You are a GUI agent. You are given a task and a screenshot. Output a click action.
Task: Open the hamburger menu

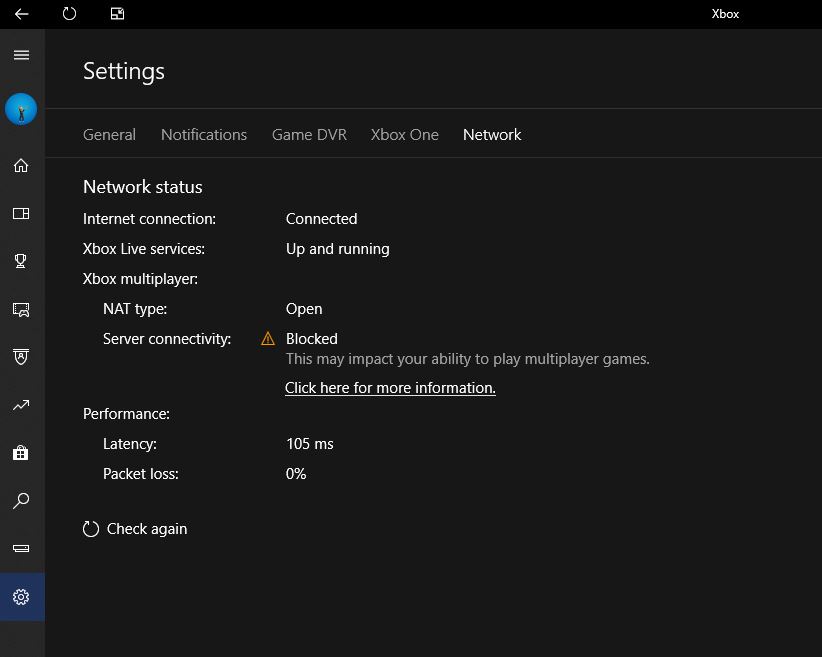tap(21, 55)
